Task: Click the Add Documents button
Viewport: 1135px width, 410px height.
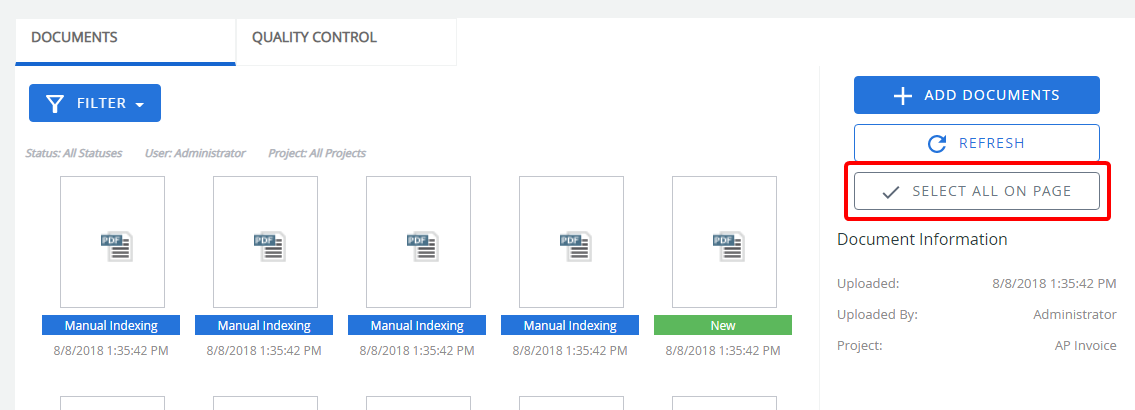Action: [x=976, y=95]
